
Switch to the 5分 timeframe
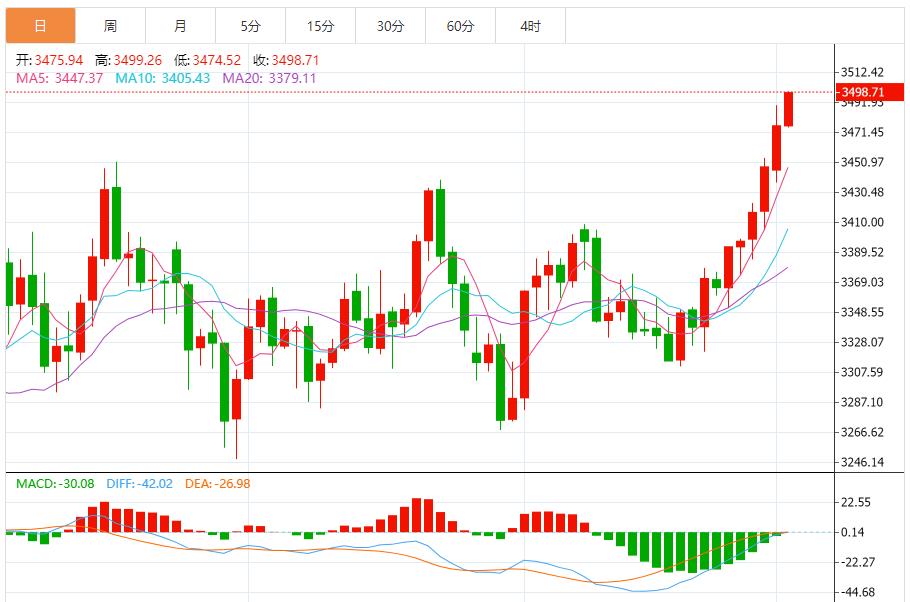click(x=250, y=26)
